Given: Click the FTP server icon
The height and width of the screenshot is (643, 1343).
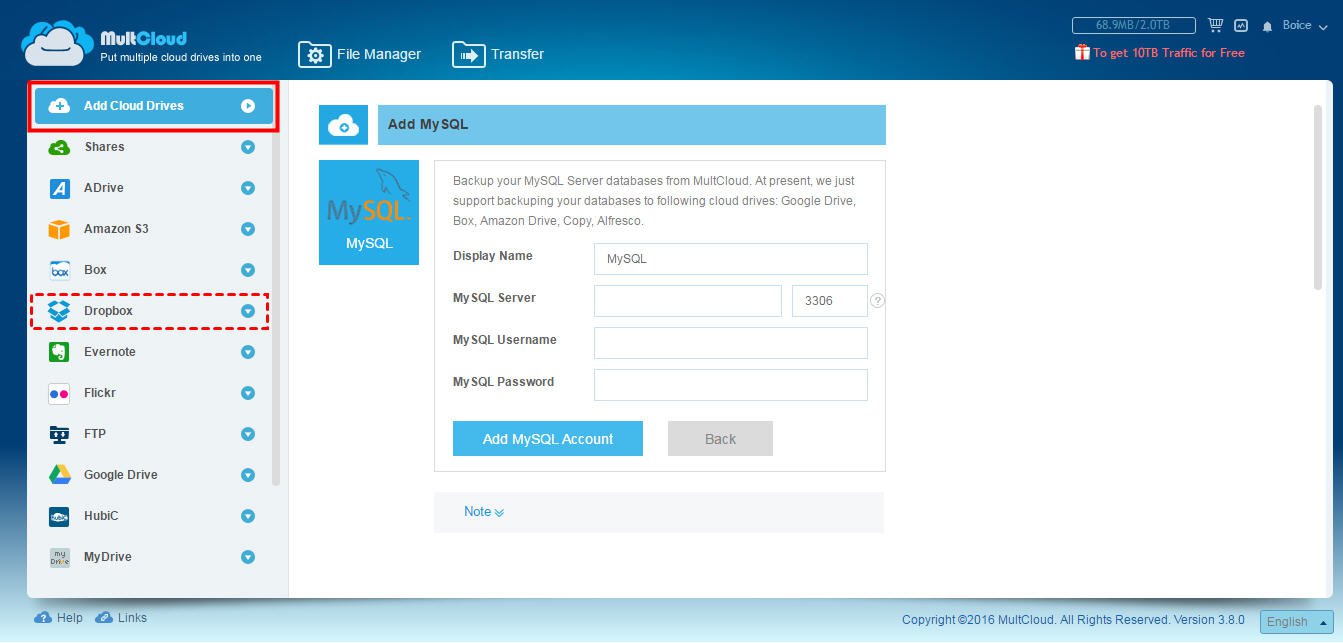Looking at the screenshot, I should pyautogui.click(x=59, y=434).
